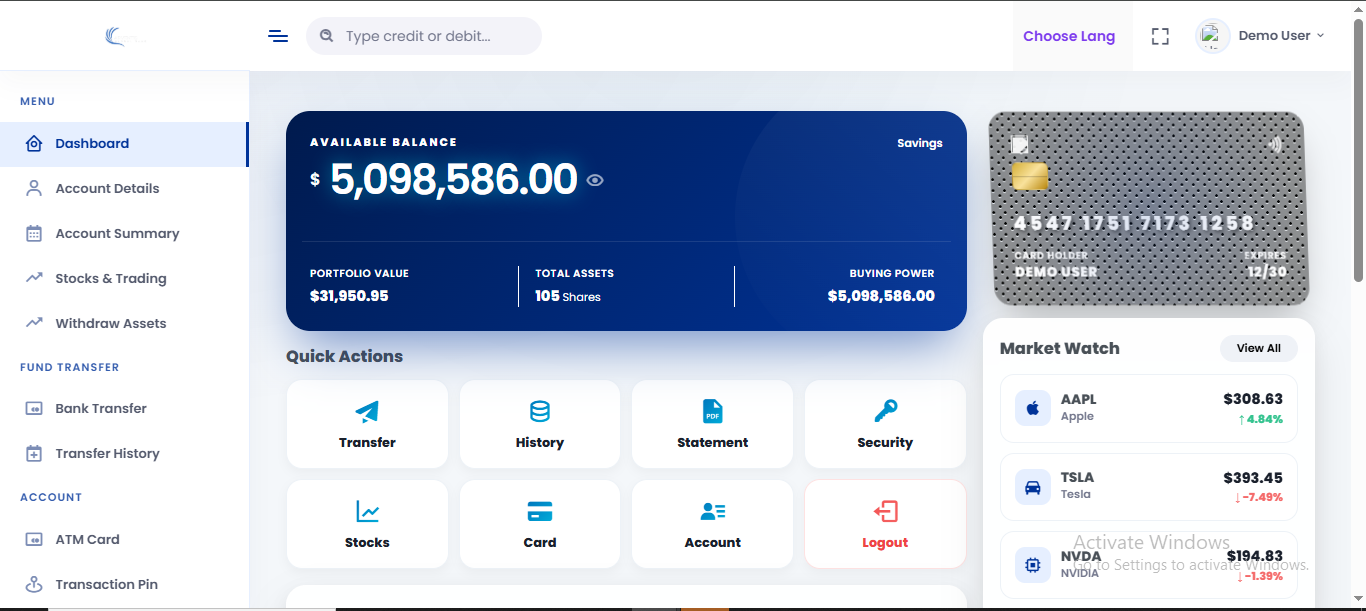Image resolution: width=1366 pixels, height=611 pixels.
Task: Open the Choose Lang selector
Action: 1069,36
